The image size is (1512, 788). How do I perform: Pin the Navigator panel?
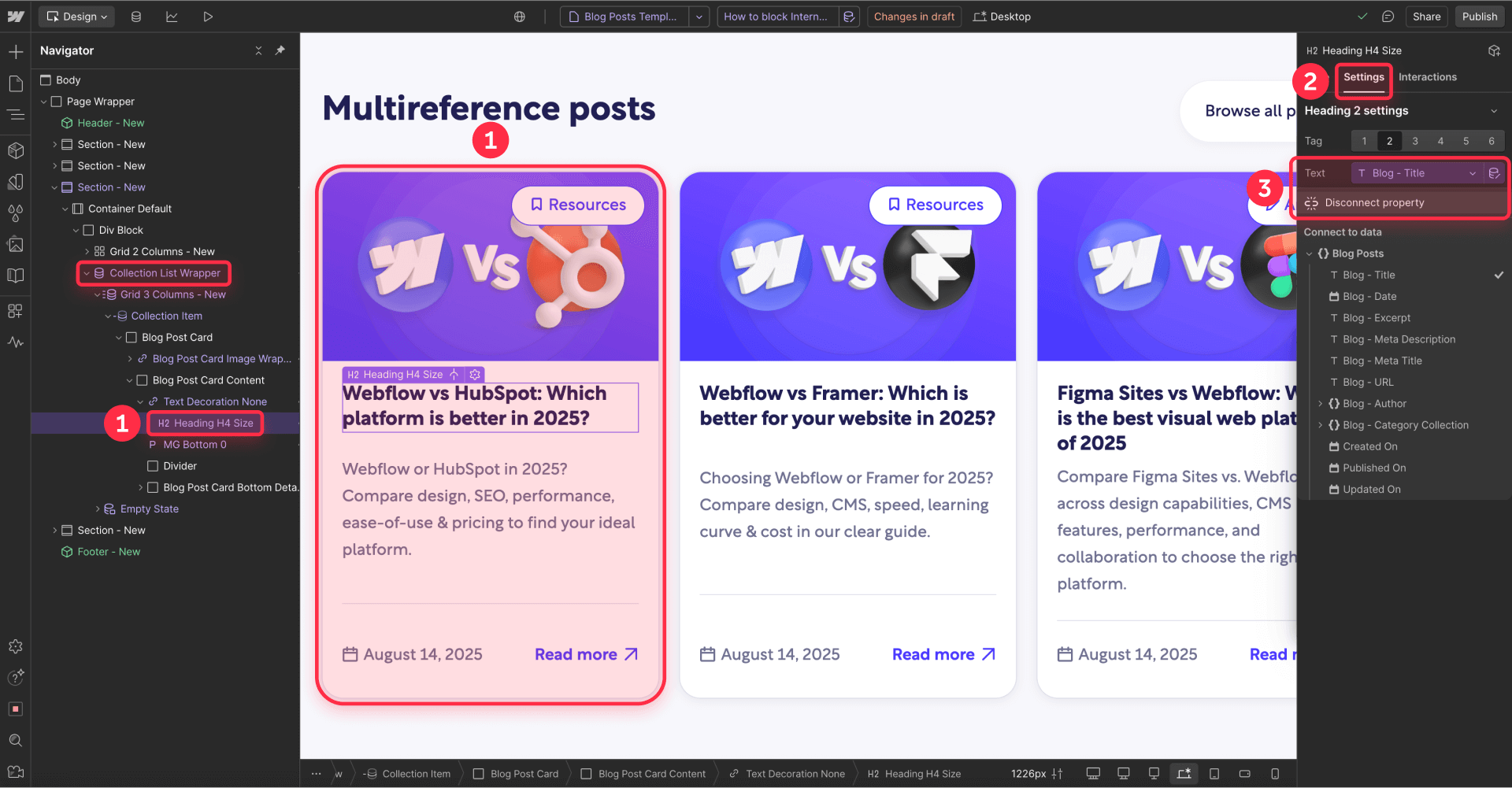[x=280, y=50]
